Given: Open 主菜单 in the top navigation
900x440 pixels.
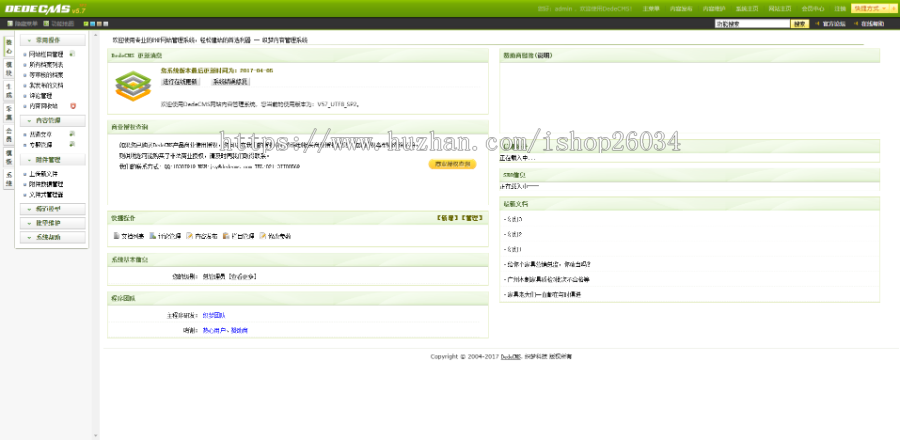Looking at the screenshot, I should point(651,9).
